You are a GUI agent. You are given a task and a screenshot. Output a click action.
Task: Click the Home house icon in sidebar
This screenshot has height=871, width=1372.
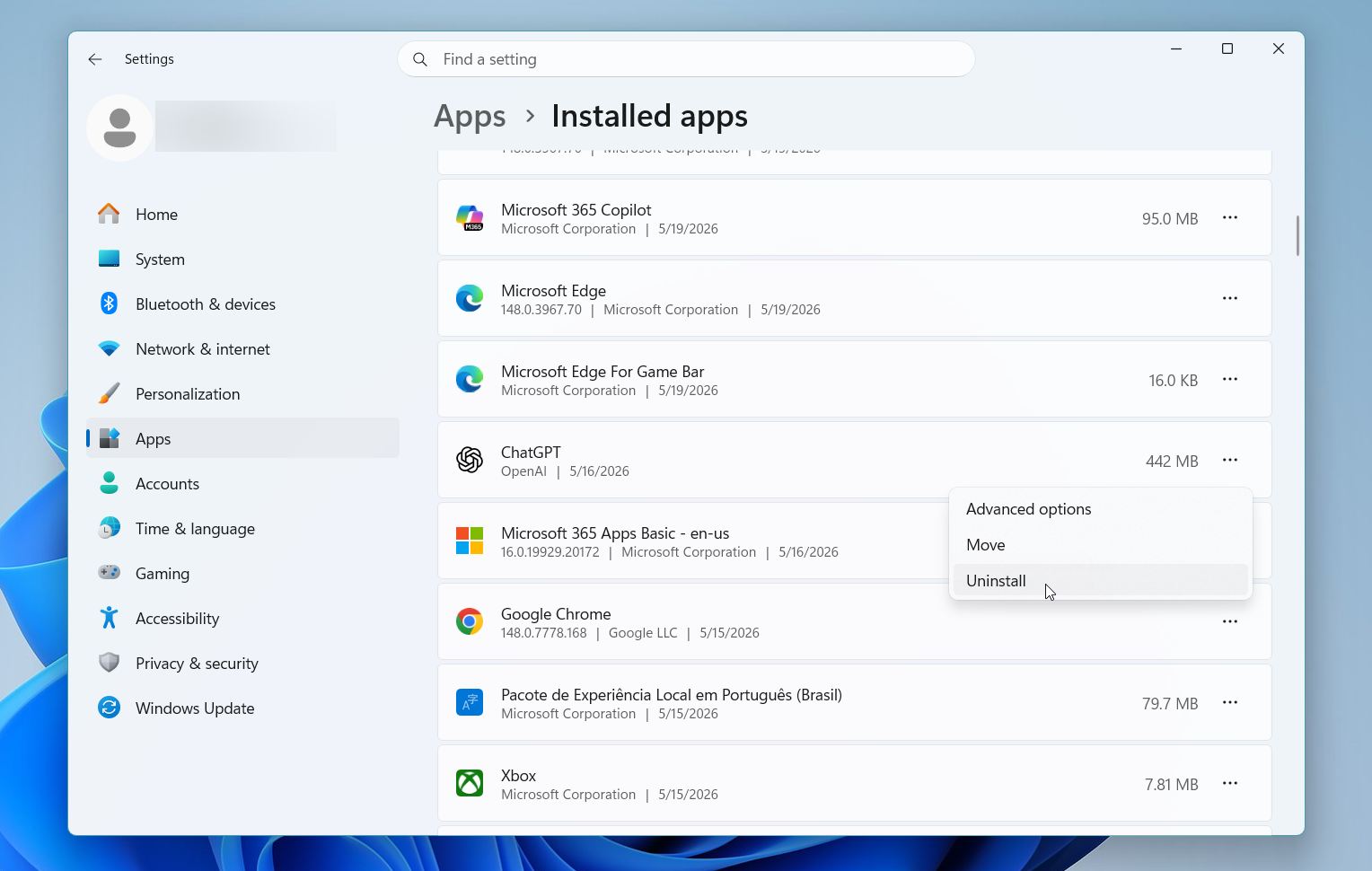point(109,214)
